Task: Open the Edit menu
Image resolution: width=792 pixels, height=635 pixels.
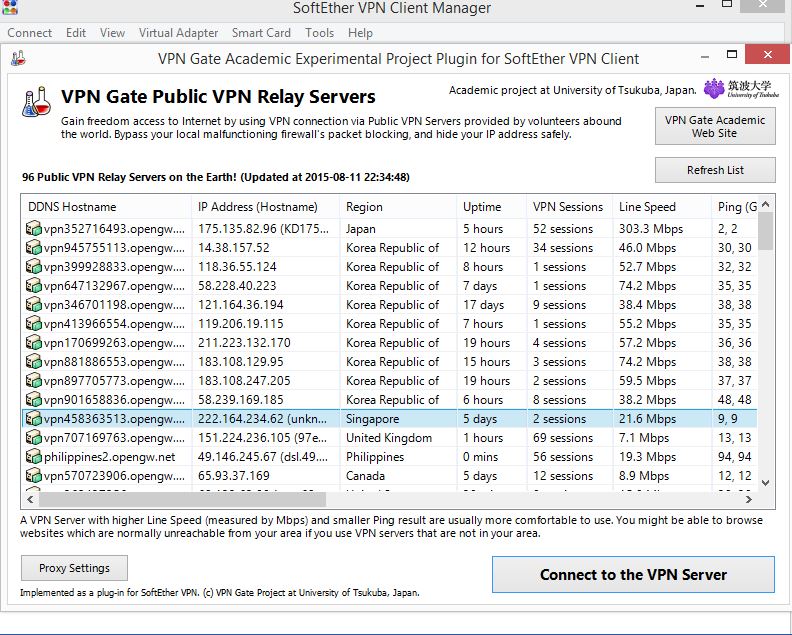Action: 76,33
